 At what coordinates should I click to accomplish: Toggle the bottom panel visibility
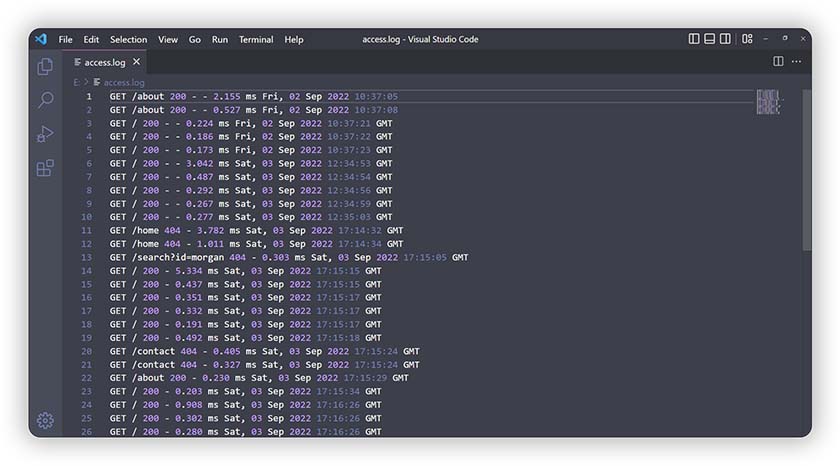coord(710,39)
